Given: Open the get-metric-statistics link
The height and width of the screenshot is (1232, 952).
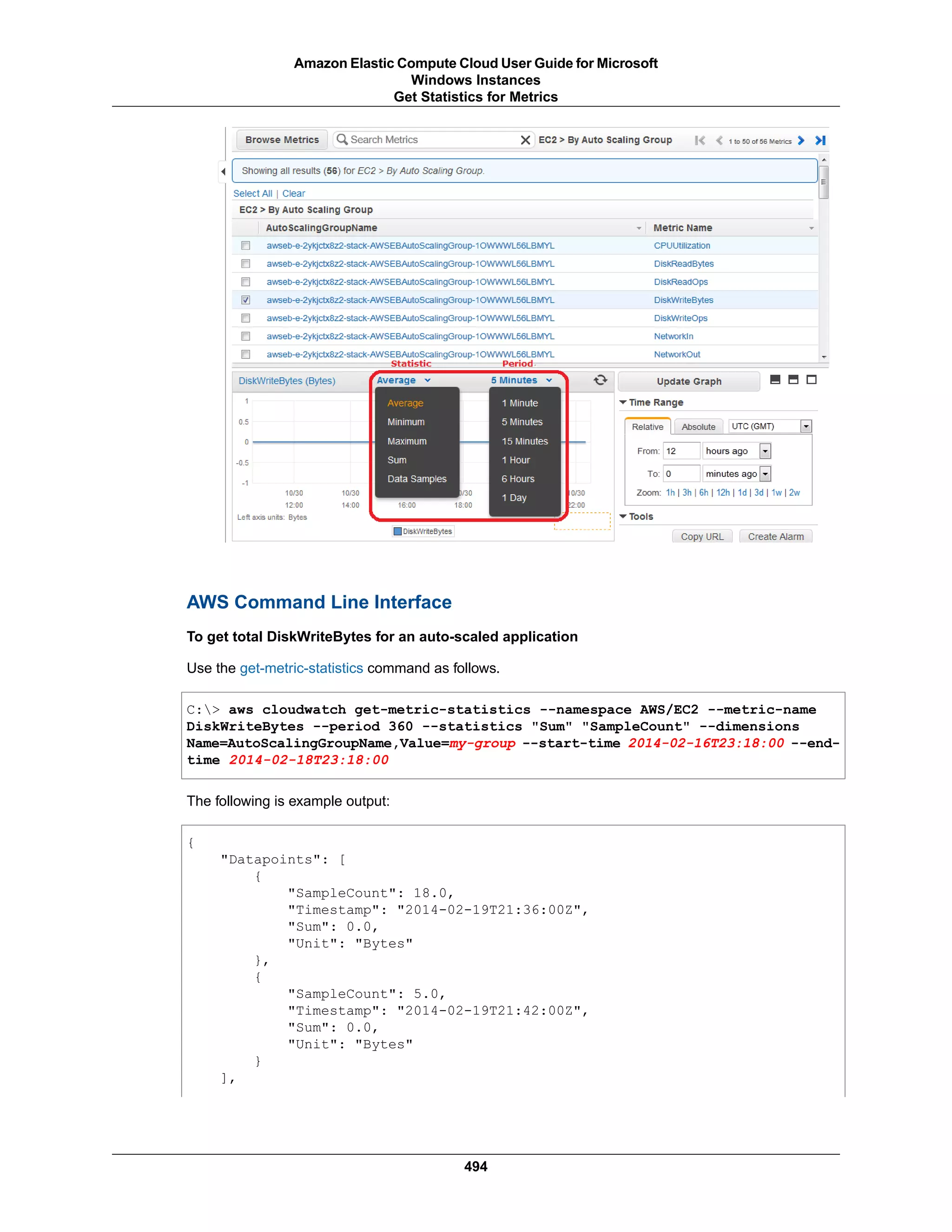Looking at the screenshot, I should pyautogui.click(x=301, y=668).
